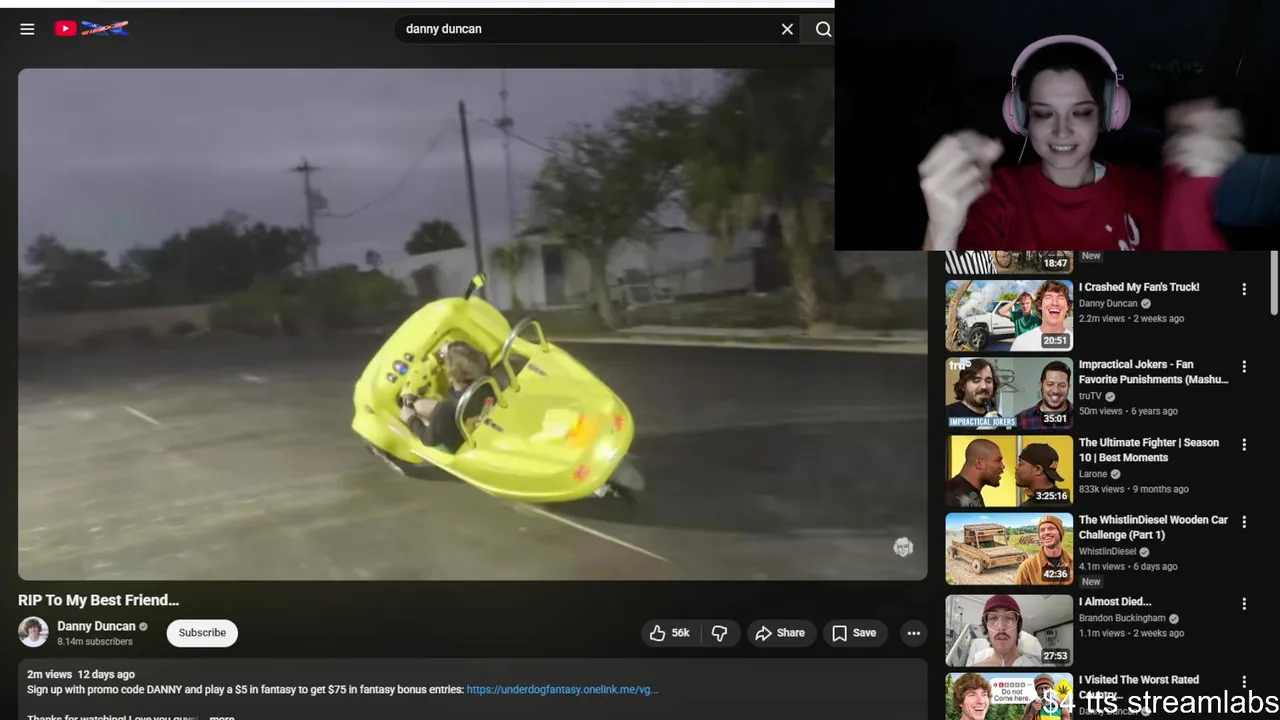
Task: Click Brandon Buckingham channel name
Action: (x=1122, y=618)
